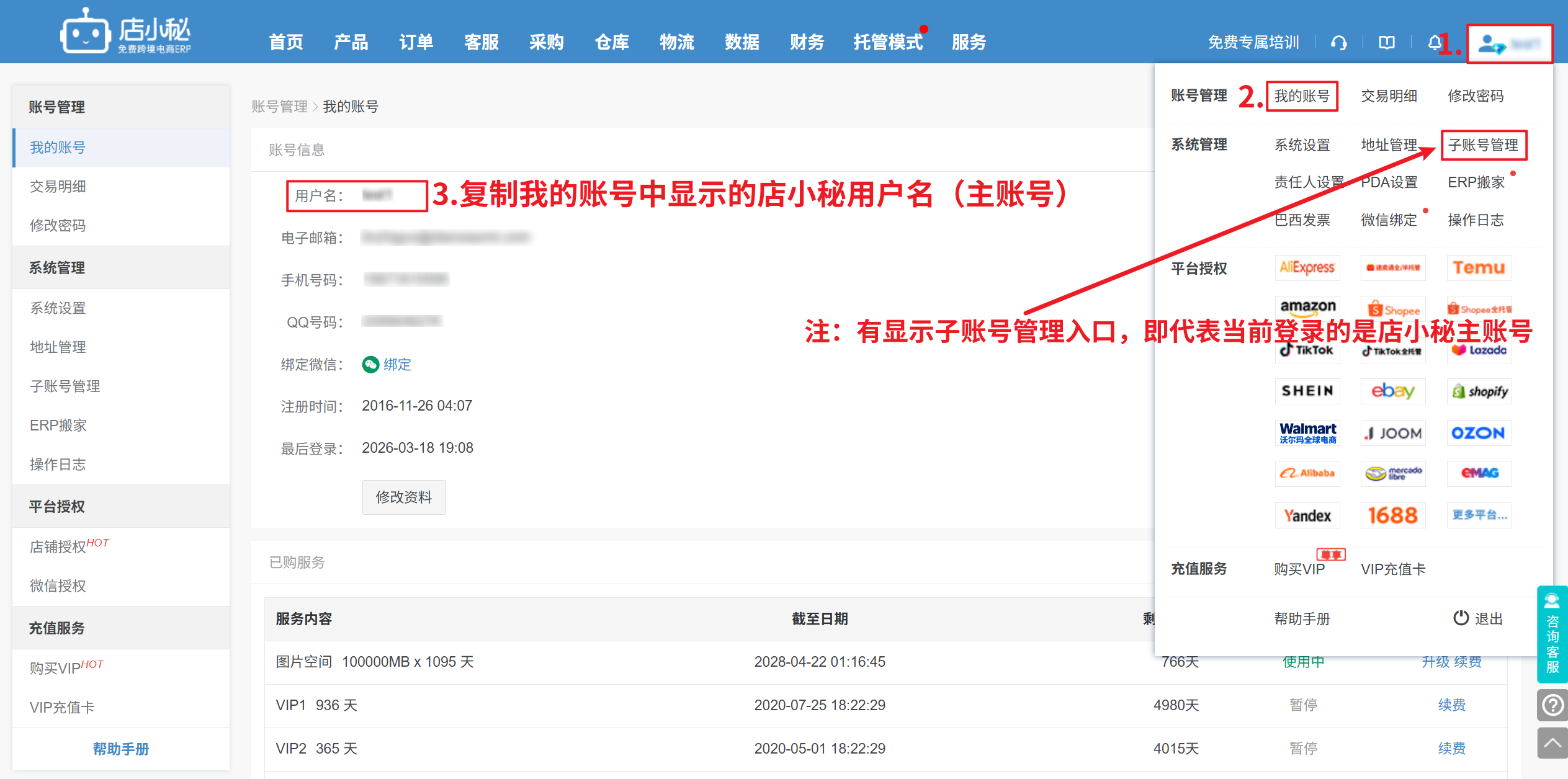Image resolution: width=1568 pixels, height=779 pixels.
Task: Click 续费 link for VIP1 row
Action: pos(1451,705)
